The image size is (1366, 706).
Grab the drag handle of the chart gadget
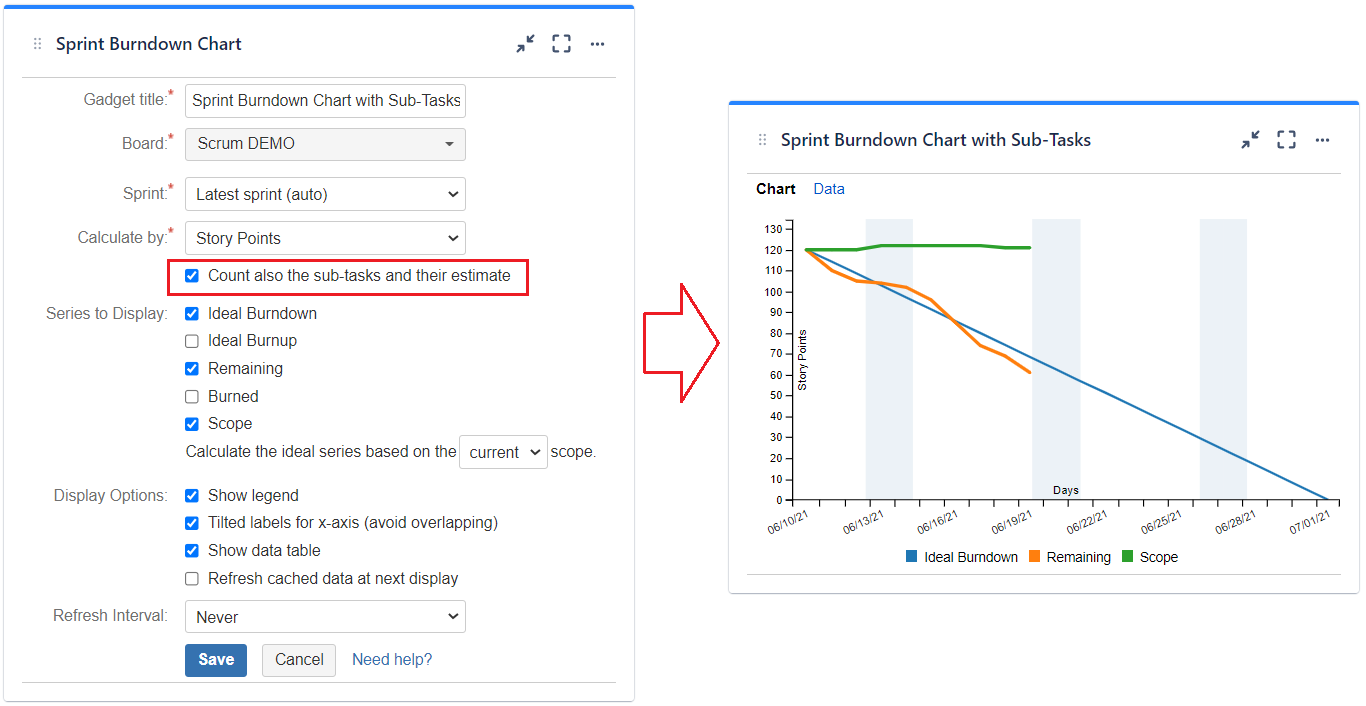[761, 140]
